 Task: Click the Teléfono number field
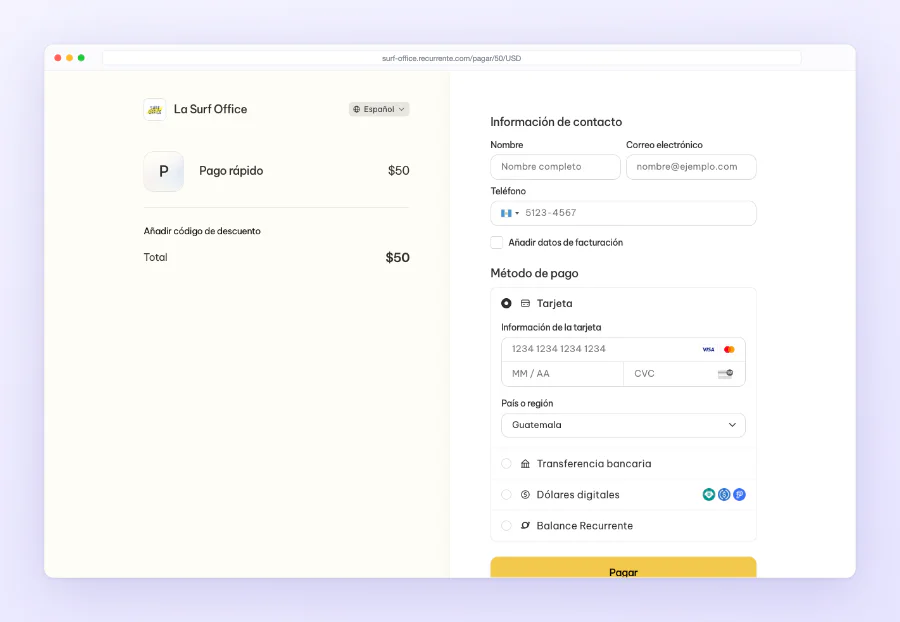click(623, 213)
